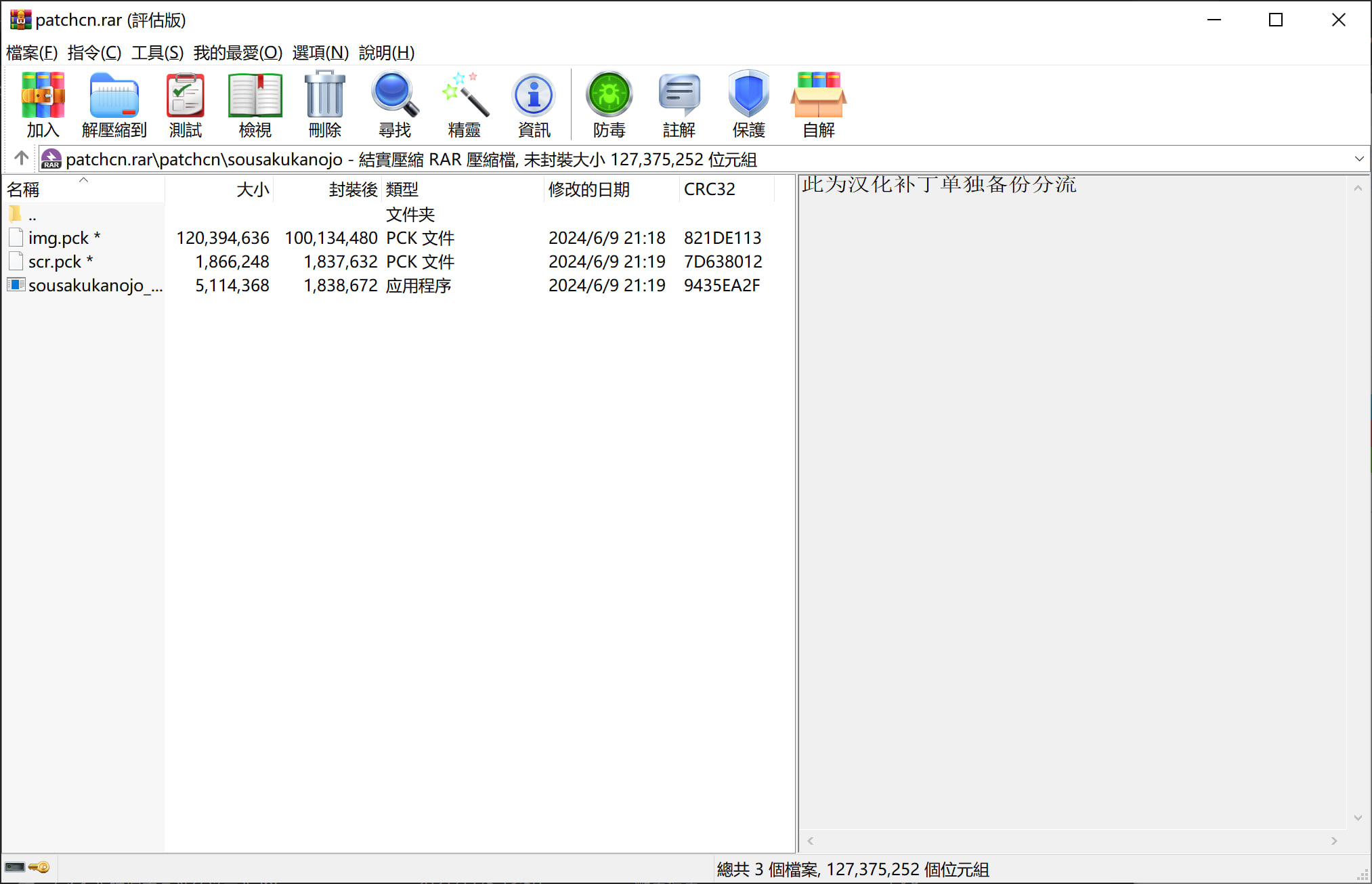
Task: Open the 指令(C) menu
Action: tap(94, 52)
